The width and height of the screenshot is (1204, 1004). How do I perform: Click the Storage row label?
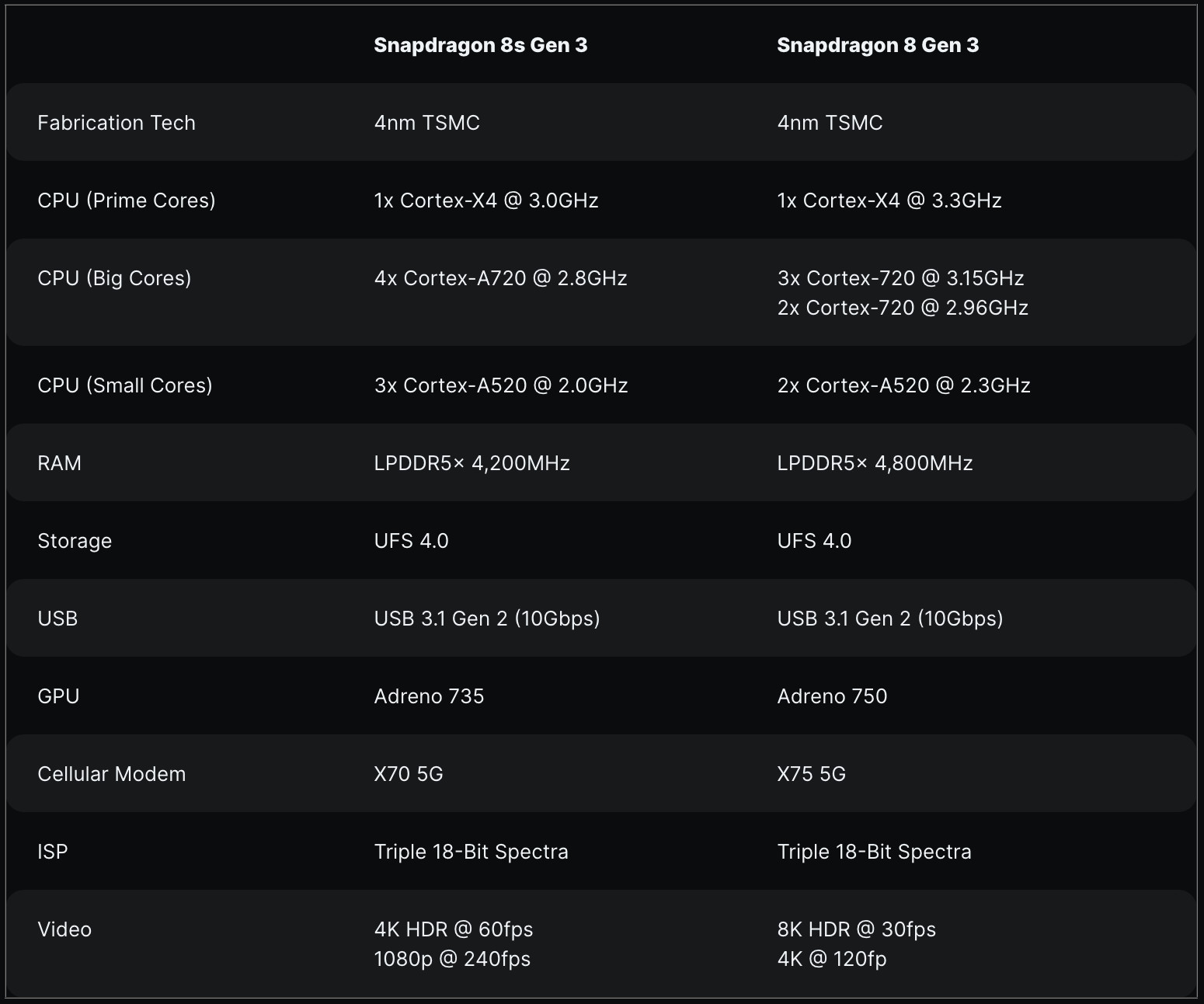[75, 541]
